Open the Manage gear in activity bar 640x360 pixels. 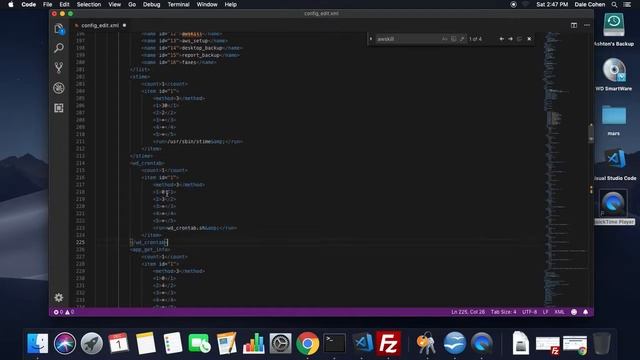[59, 298]
